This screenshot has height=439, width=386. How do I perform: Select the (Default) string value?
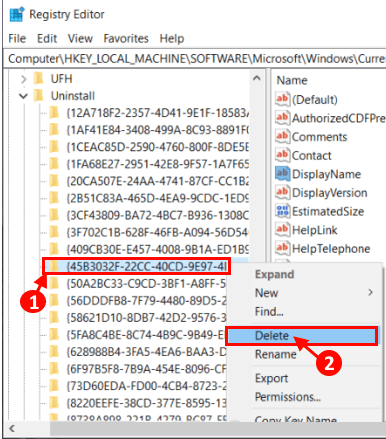(x=315, y=100)
